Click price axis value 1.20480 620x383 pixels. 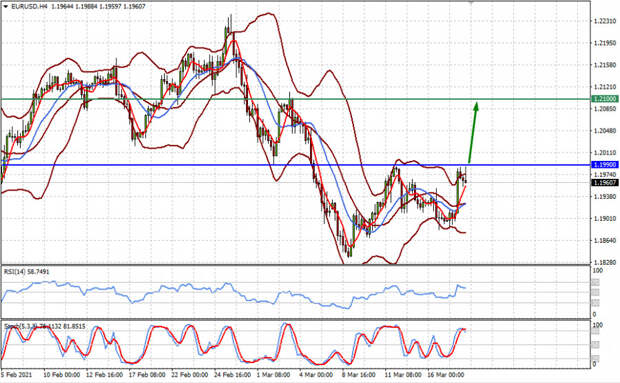point(605,130)
